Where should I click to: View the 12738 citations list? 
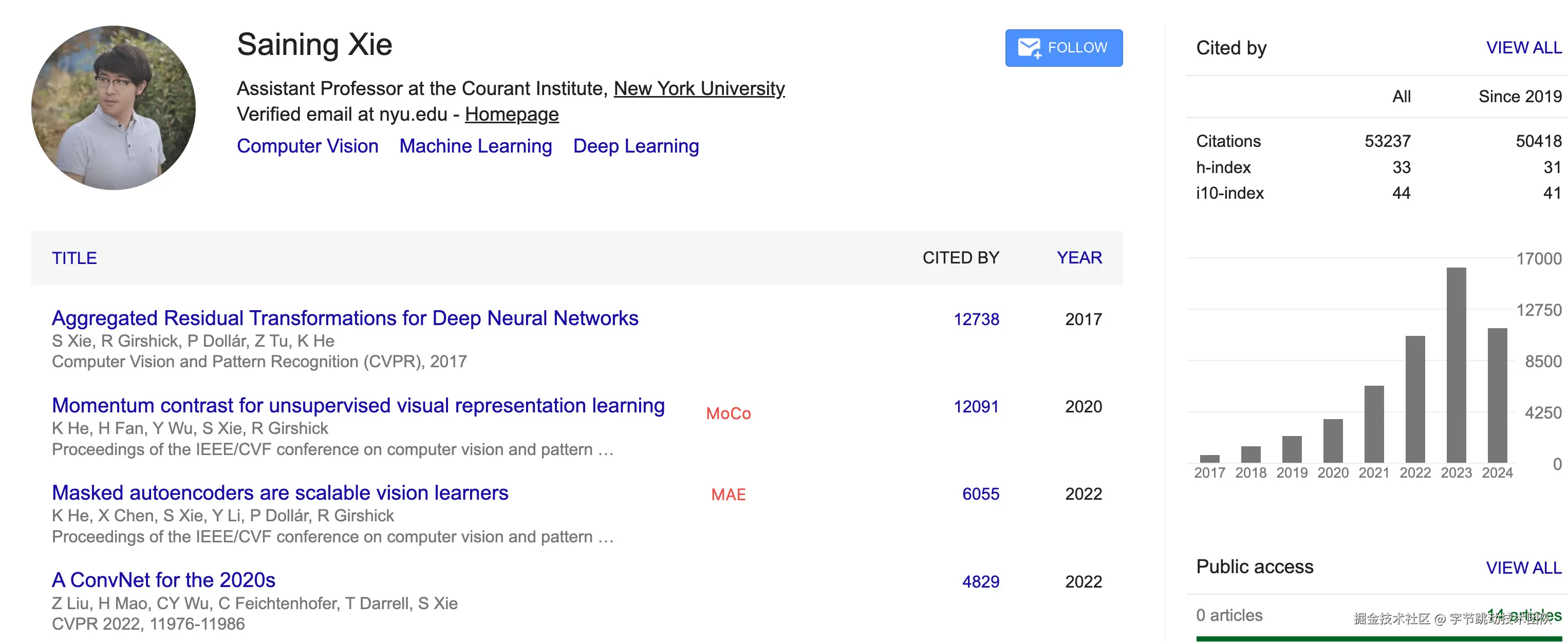point(976,319)
